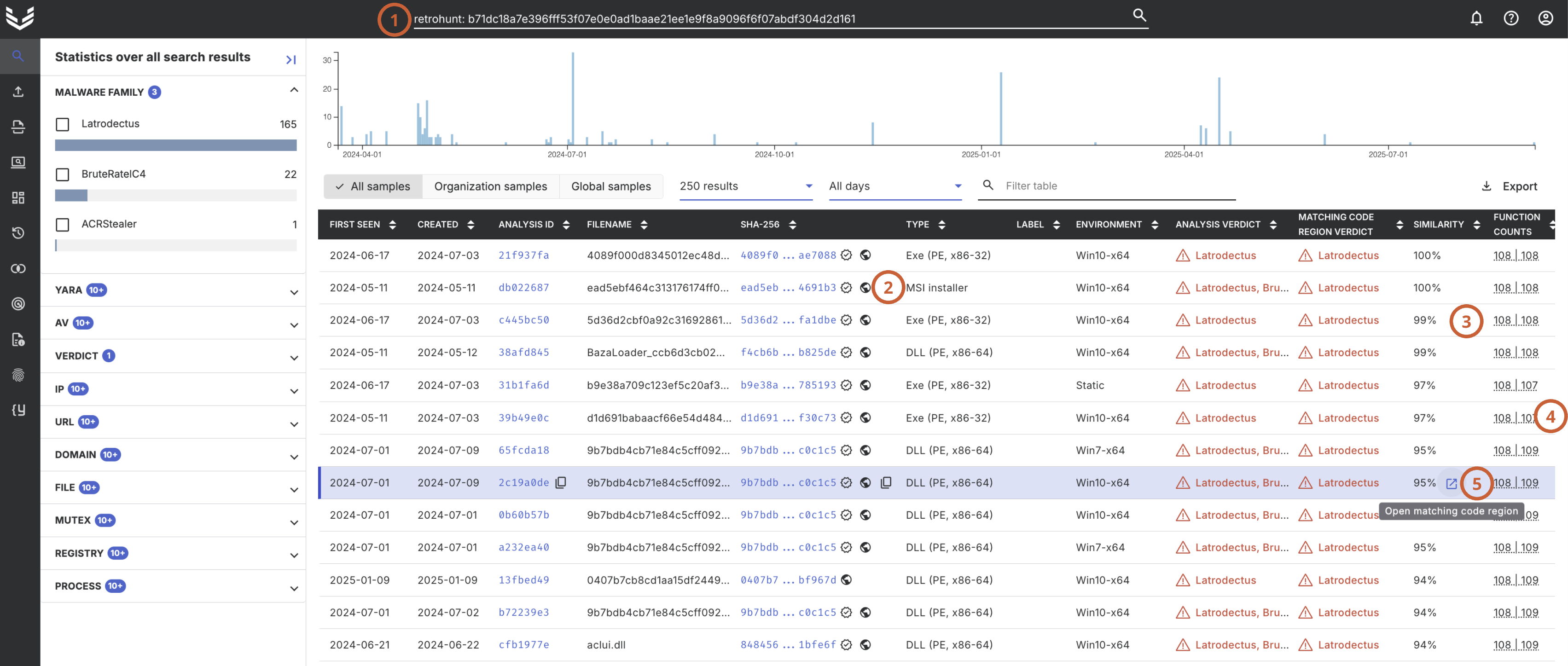Check the Latrodectus malware family checkbox
This screenshot has height=666, width=1568.
point(62,124)
